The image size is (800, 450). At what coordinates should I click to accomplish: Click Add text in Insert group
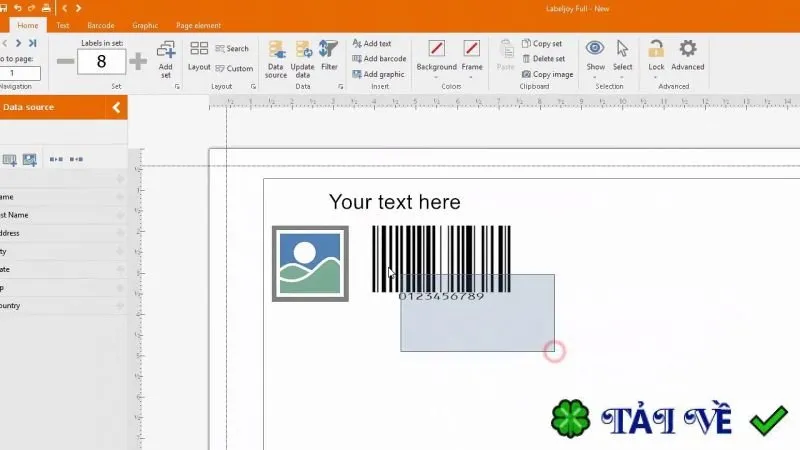(372, 44)
